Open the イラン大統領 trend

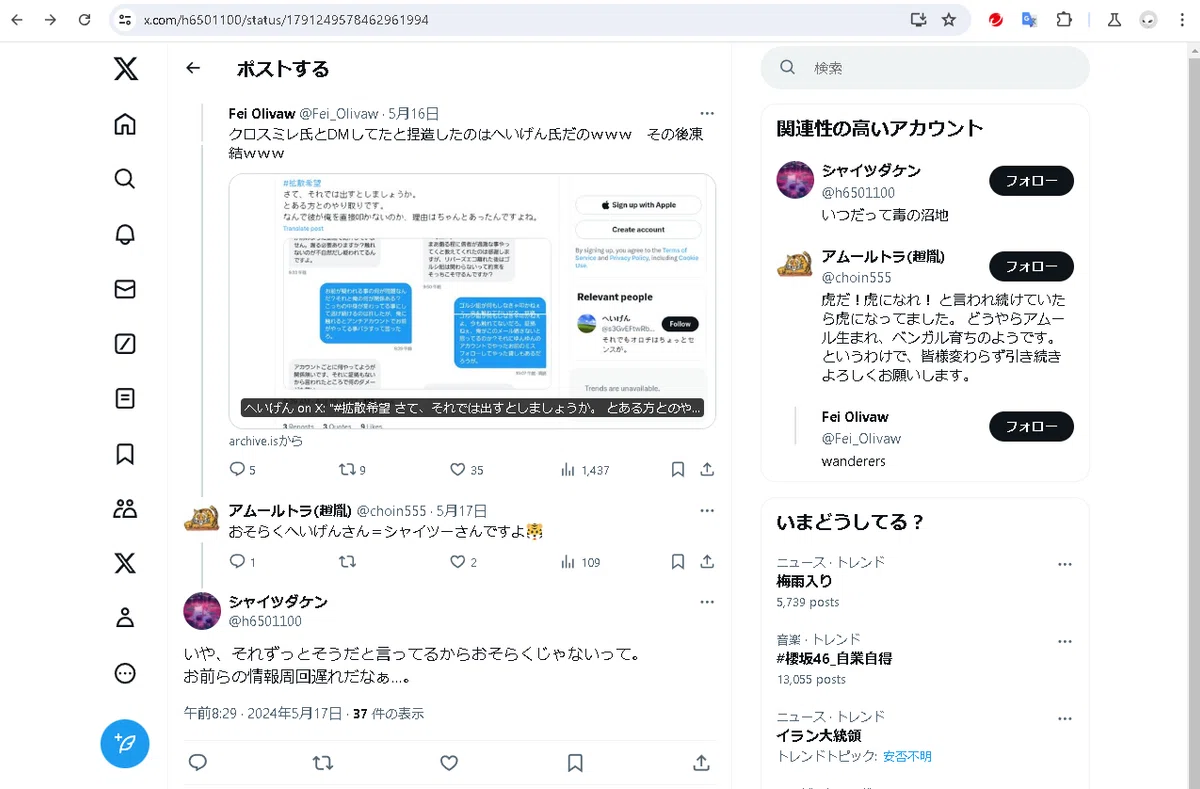pos(819,735)
